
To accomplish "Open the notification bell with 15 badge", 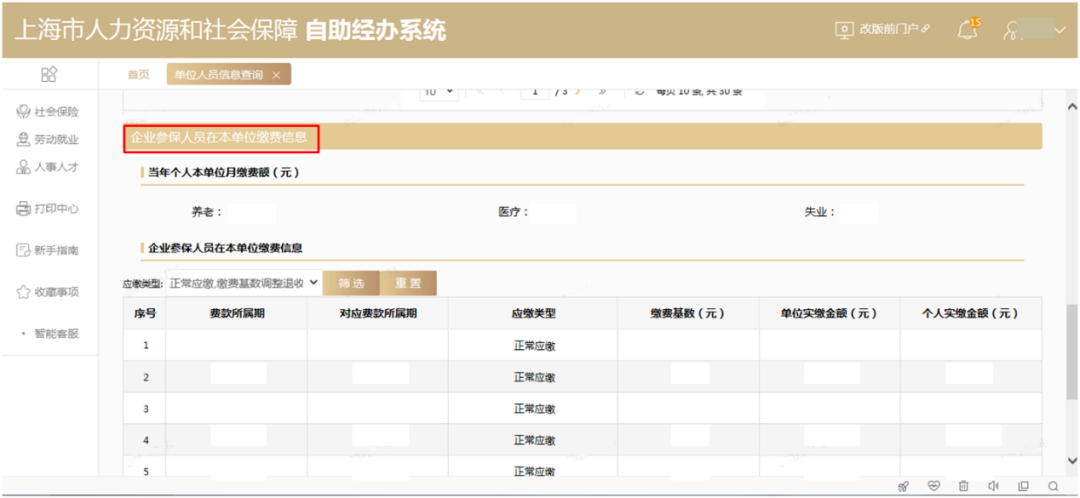I will coord(967,30).
